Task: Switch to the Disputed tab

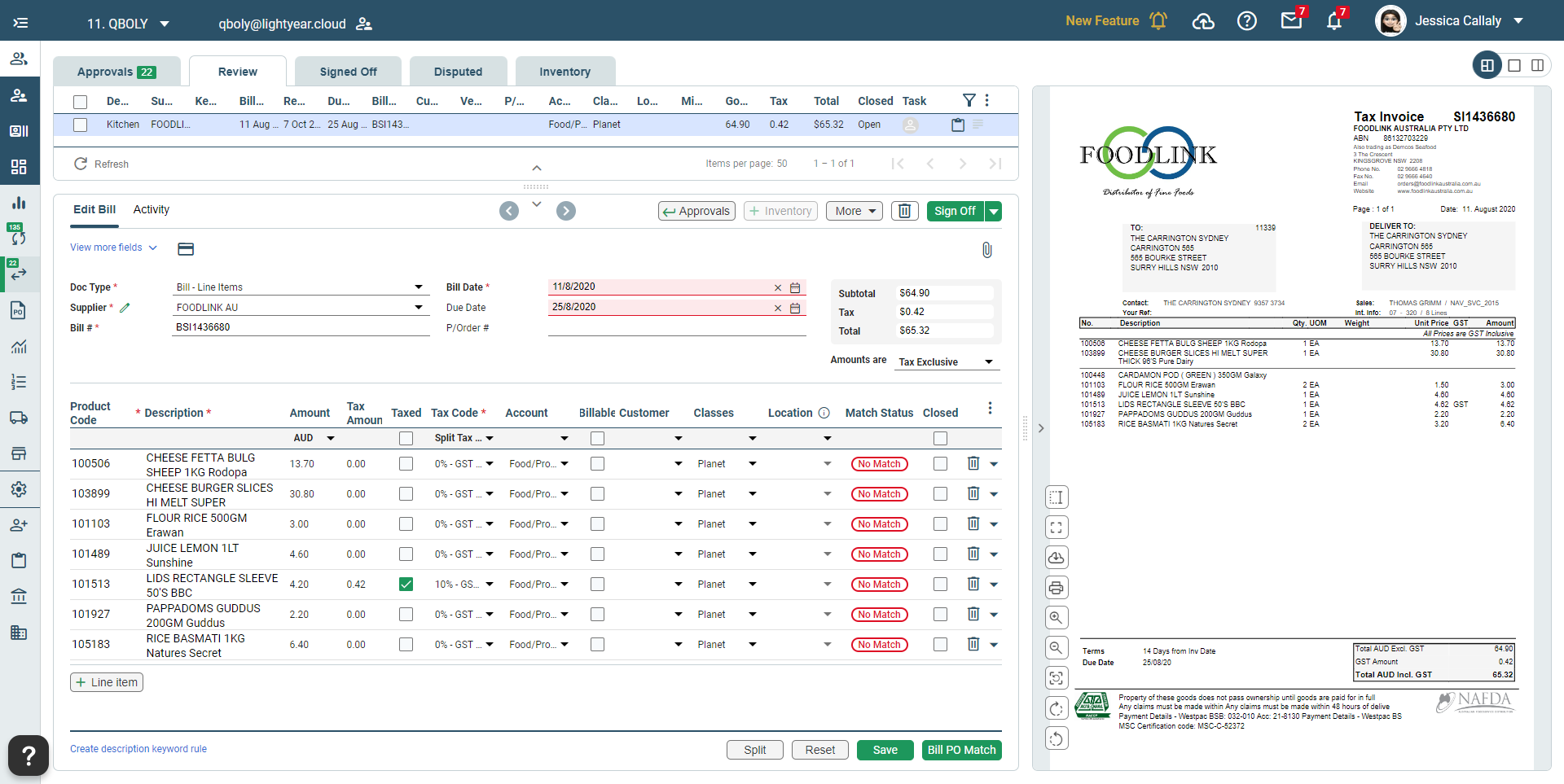Action: click(458, 72)
